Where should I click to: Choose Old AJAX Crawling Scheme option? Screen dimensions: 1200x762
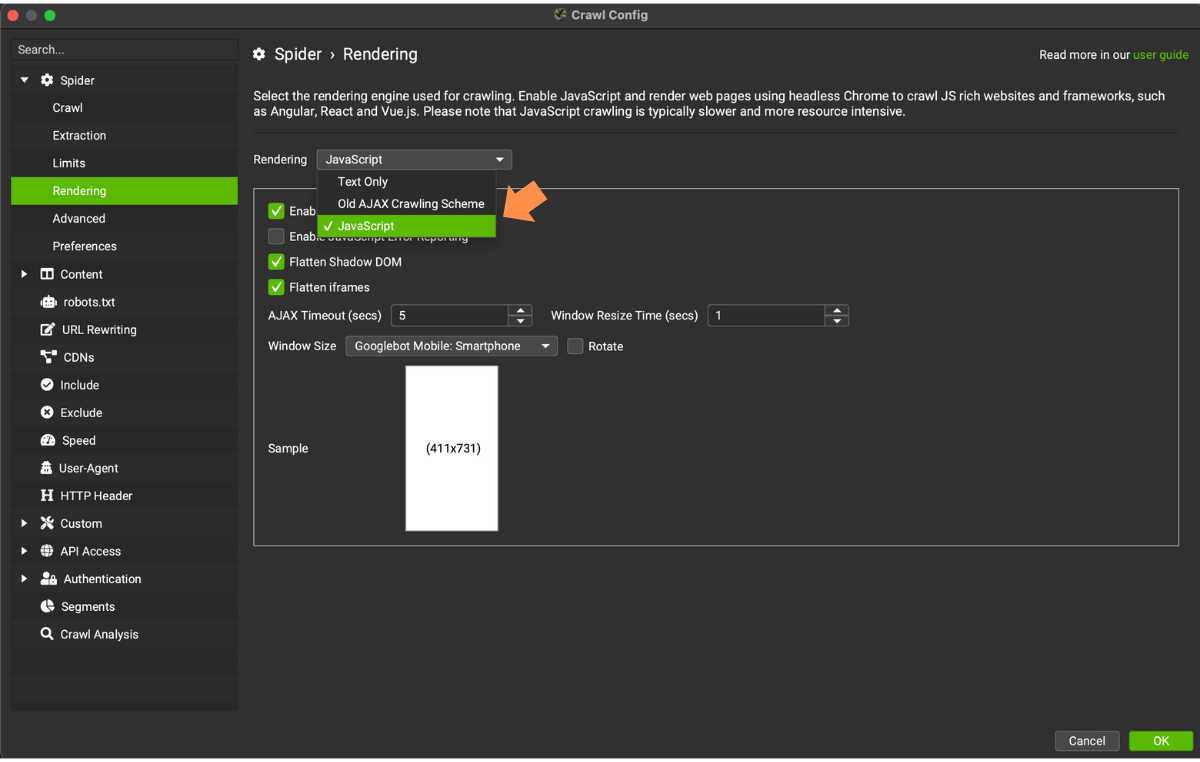coord(410,204)
